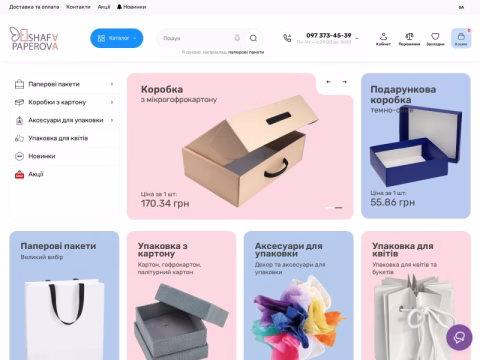
Task: Click the 55.86 грн price text
Action: coord(393,202)
